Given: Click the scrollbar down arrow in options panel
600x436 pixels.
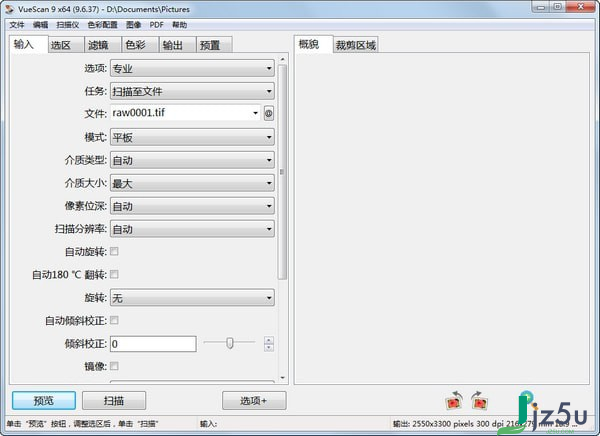Looking at the screenshot, I should tap(282, 378).
